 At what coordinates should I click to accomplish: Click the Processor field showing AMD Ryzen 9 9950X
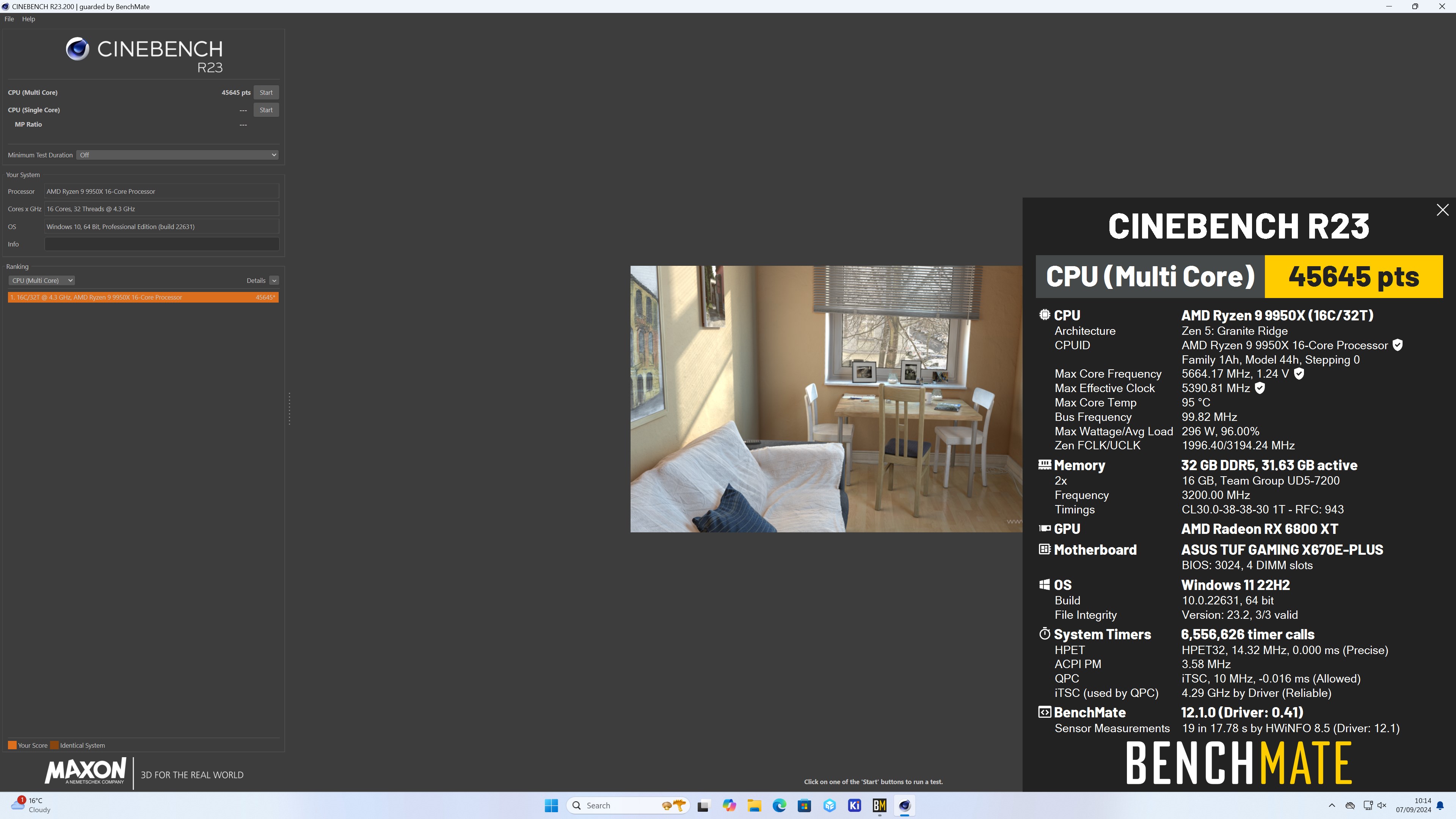(162, 191)
